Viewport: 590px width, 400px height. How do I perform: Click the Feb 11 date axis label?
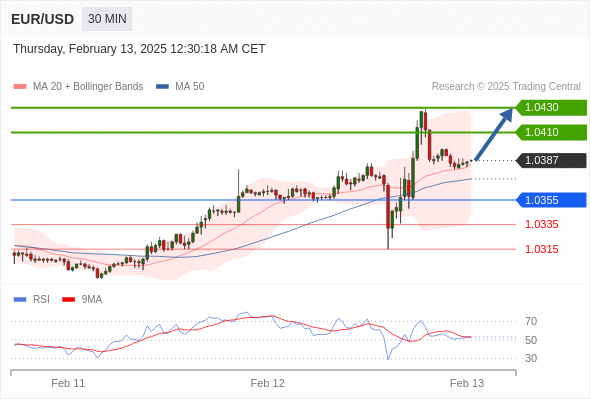(68, 383)
